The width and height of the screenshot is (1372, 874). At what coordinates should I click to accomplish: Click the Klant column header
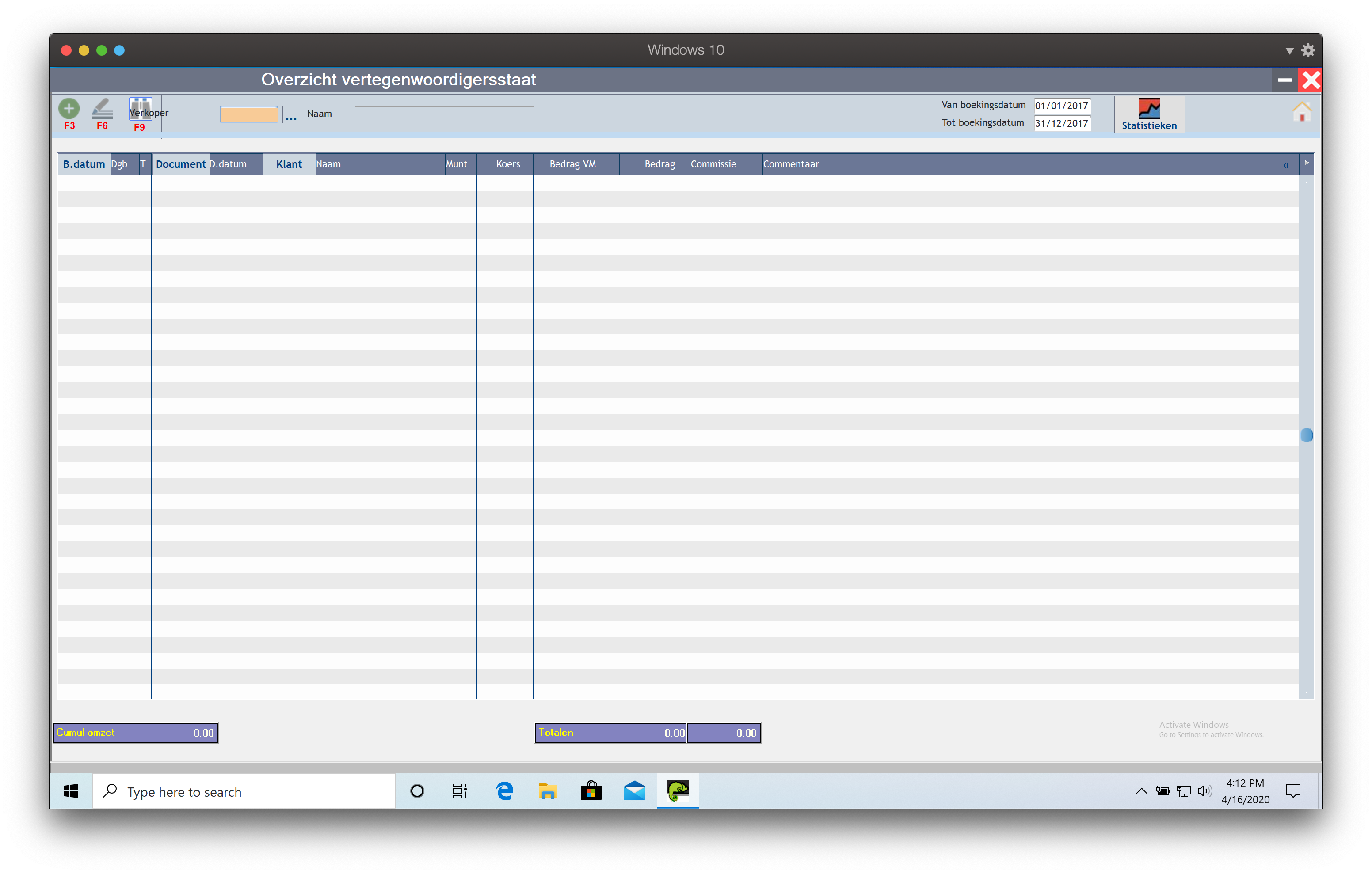tap(289, 164)
